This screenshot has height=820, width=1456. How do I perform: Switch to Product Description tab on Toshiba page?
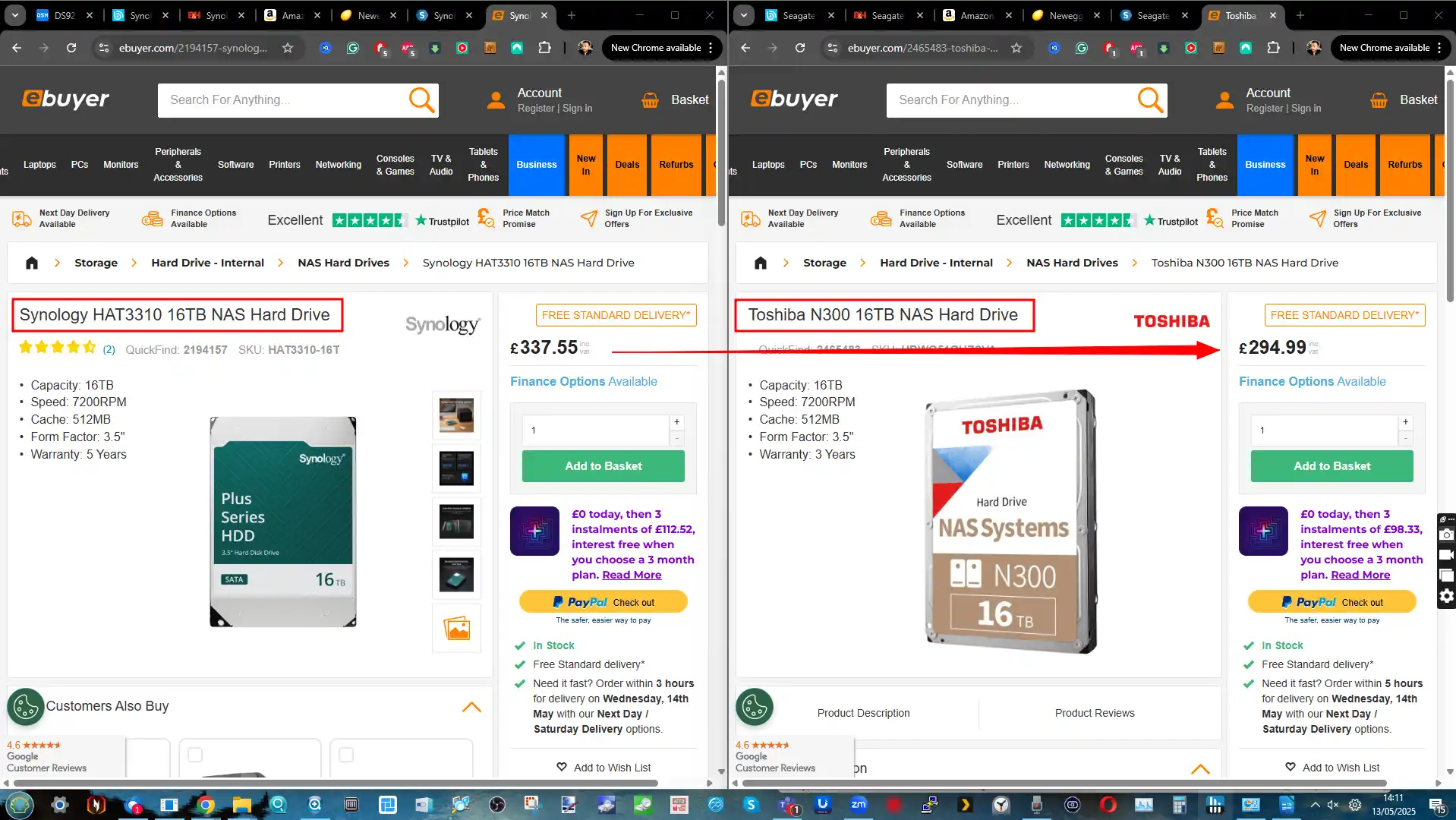click(863, 713)
